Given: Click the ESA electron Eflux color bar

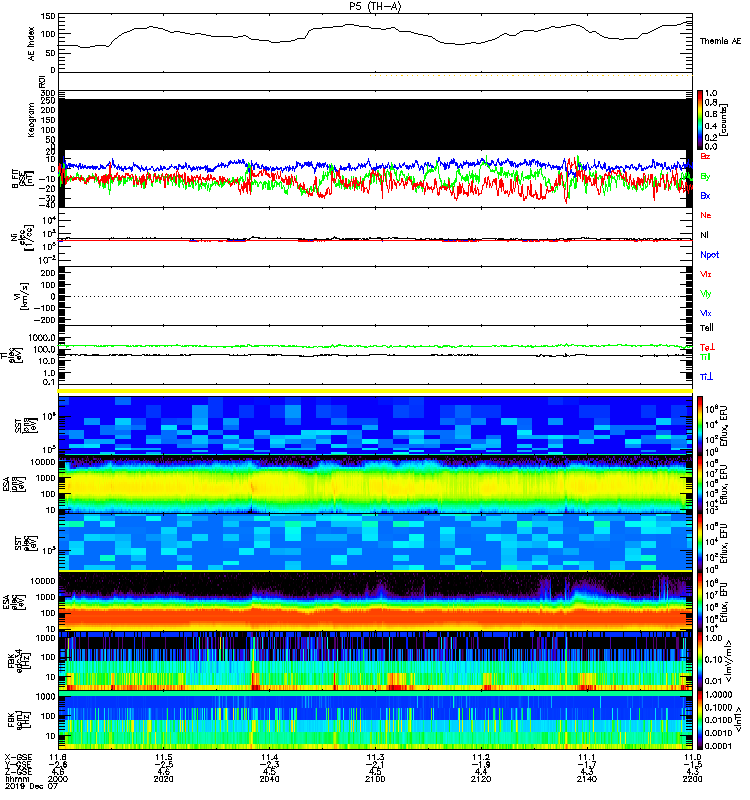Looking at the screenshot, I should [701, 601].
